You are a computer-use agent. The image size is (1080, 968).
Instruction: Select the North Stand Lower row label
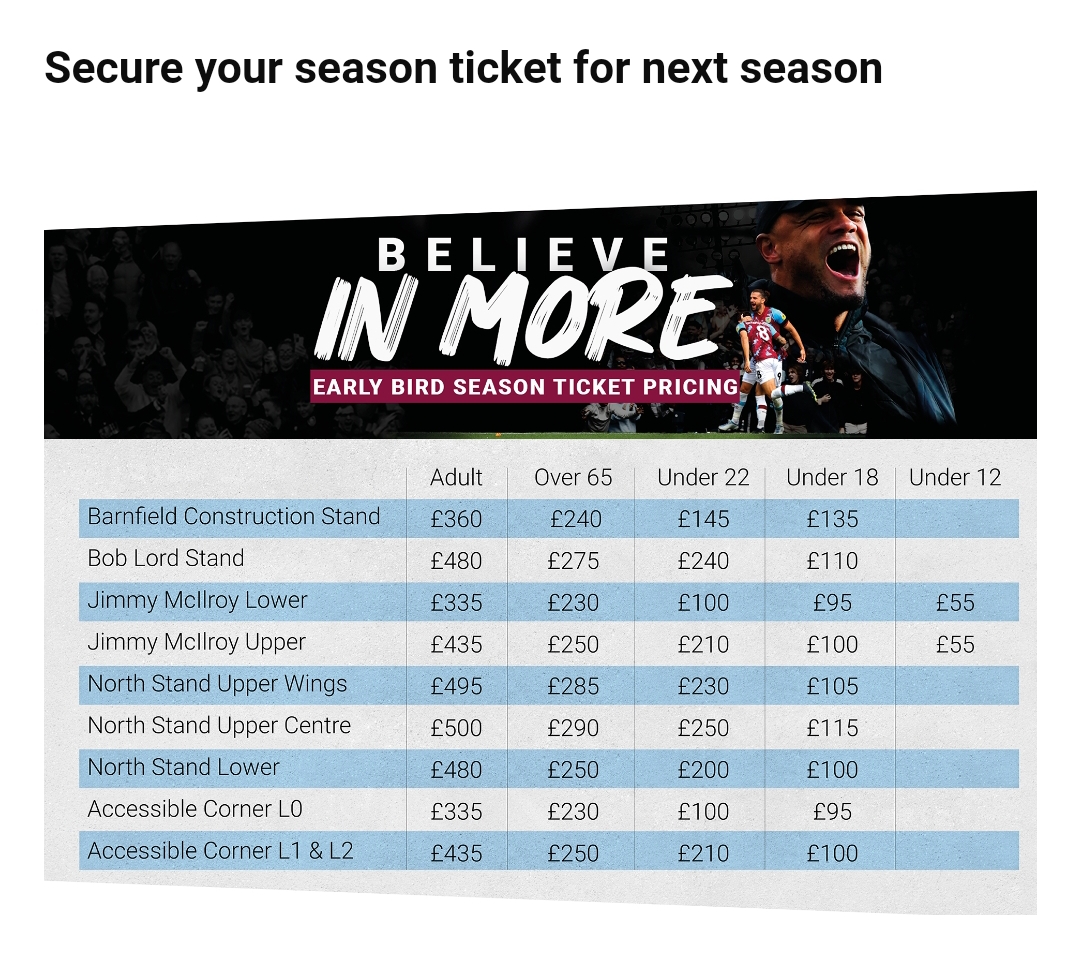[x=184, y=768]
